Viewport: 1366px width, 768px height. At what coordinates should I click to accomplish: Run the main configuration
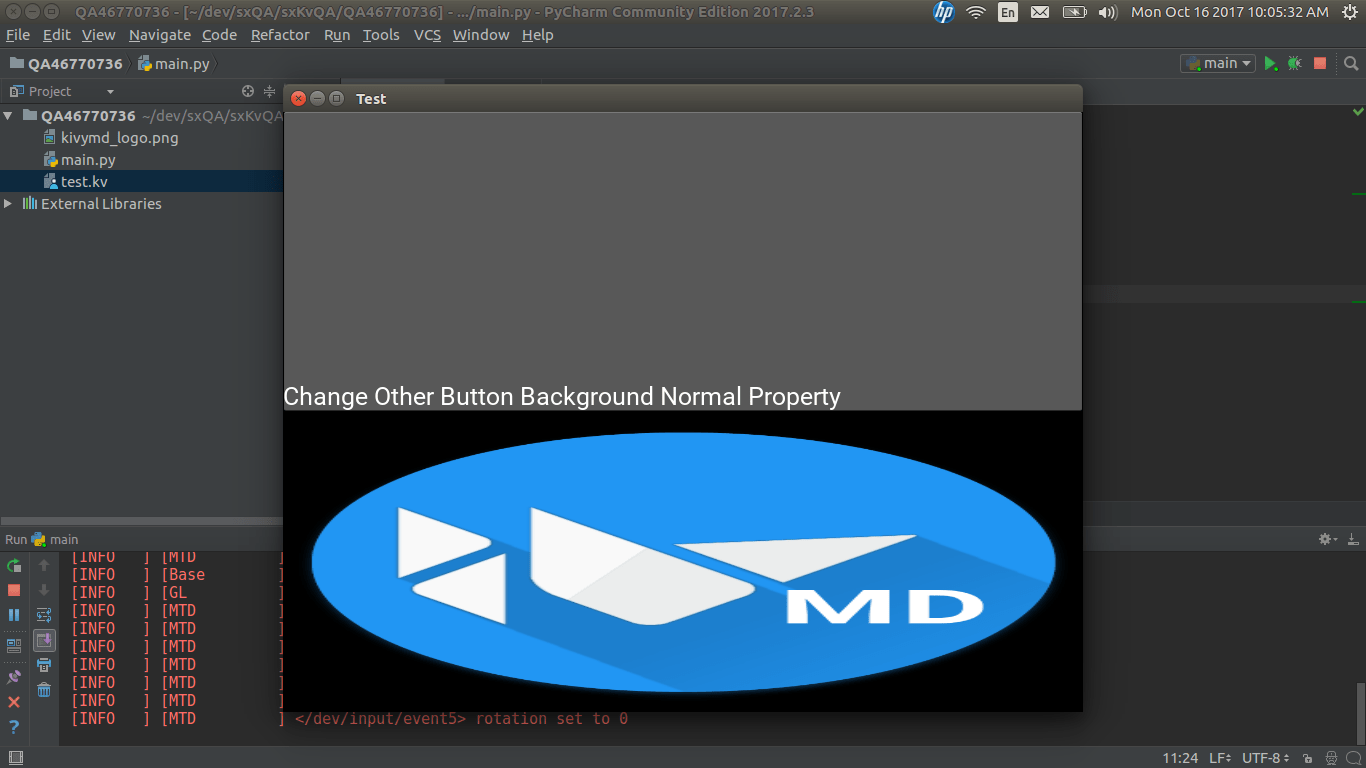(x=1271, y=63)
